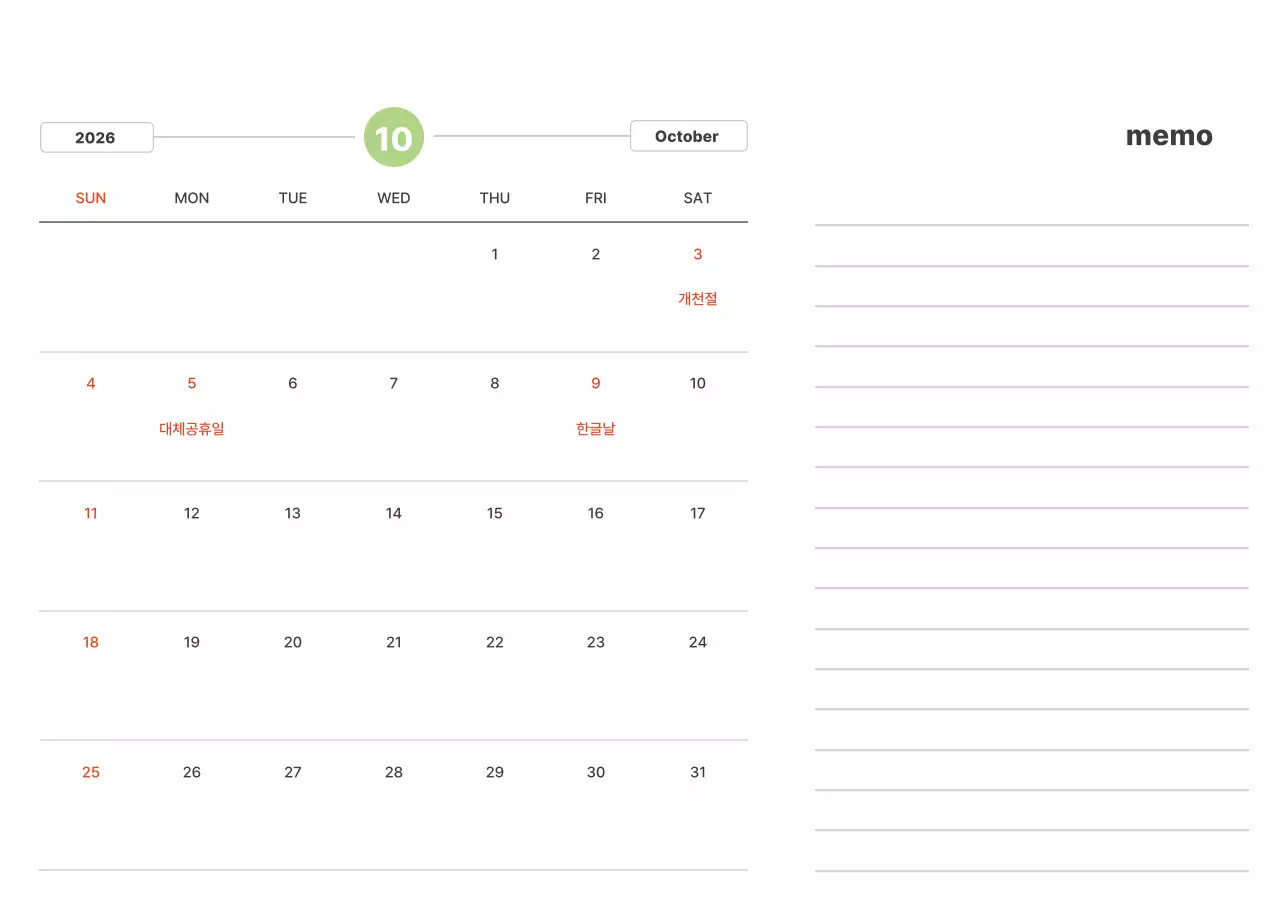Click date 31 on Saturday
This screenshot has height=916, width=1280.
coord(697,772)
